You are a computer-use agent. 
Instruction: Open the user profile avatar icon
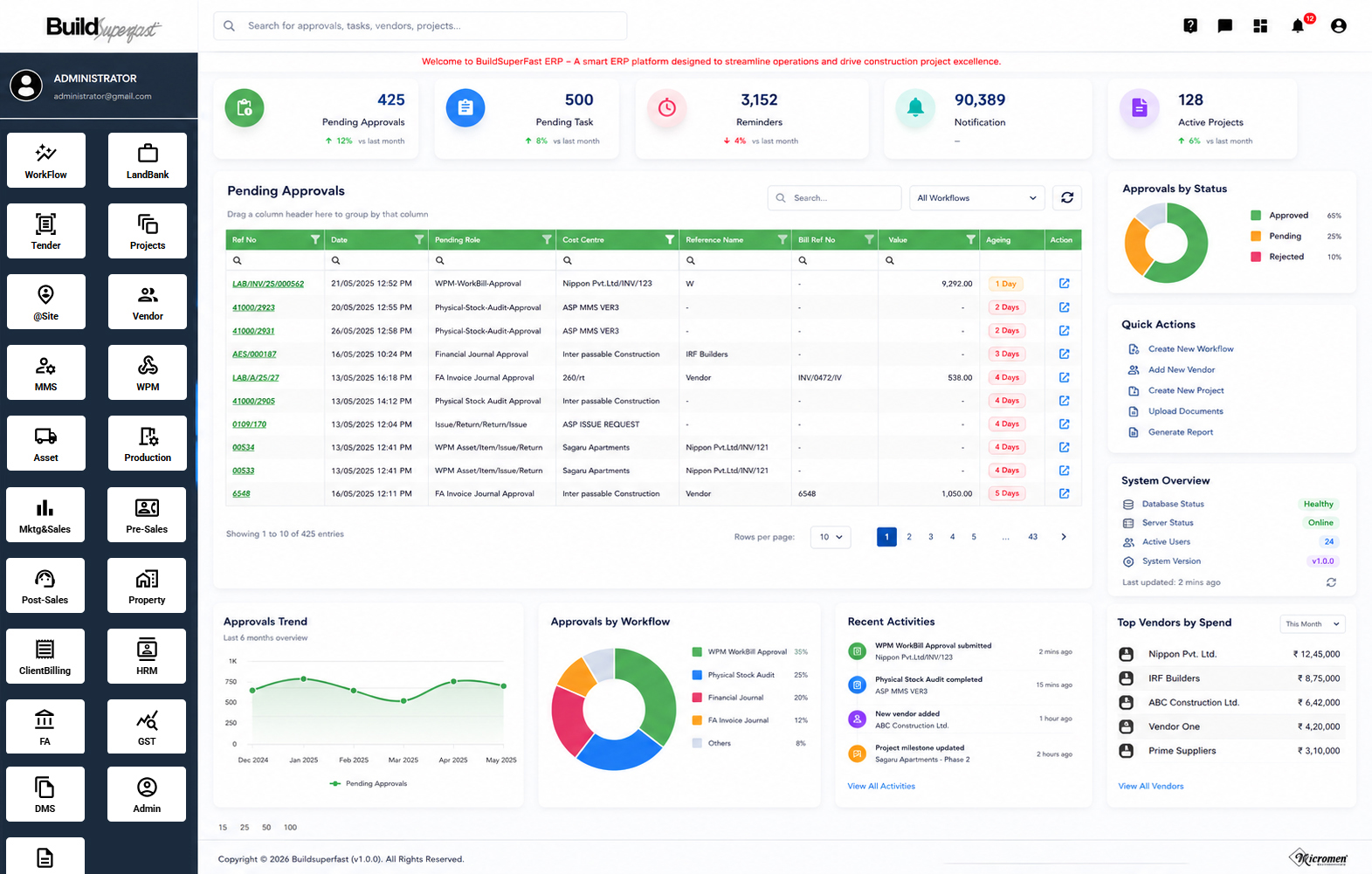pos(1339,26)
